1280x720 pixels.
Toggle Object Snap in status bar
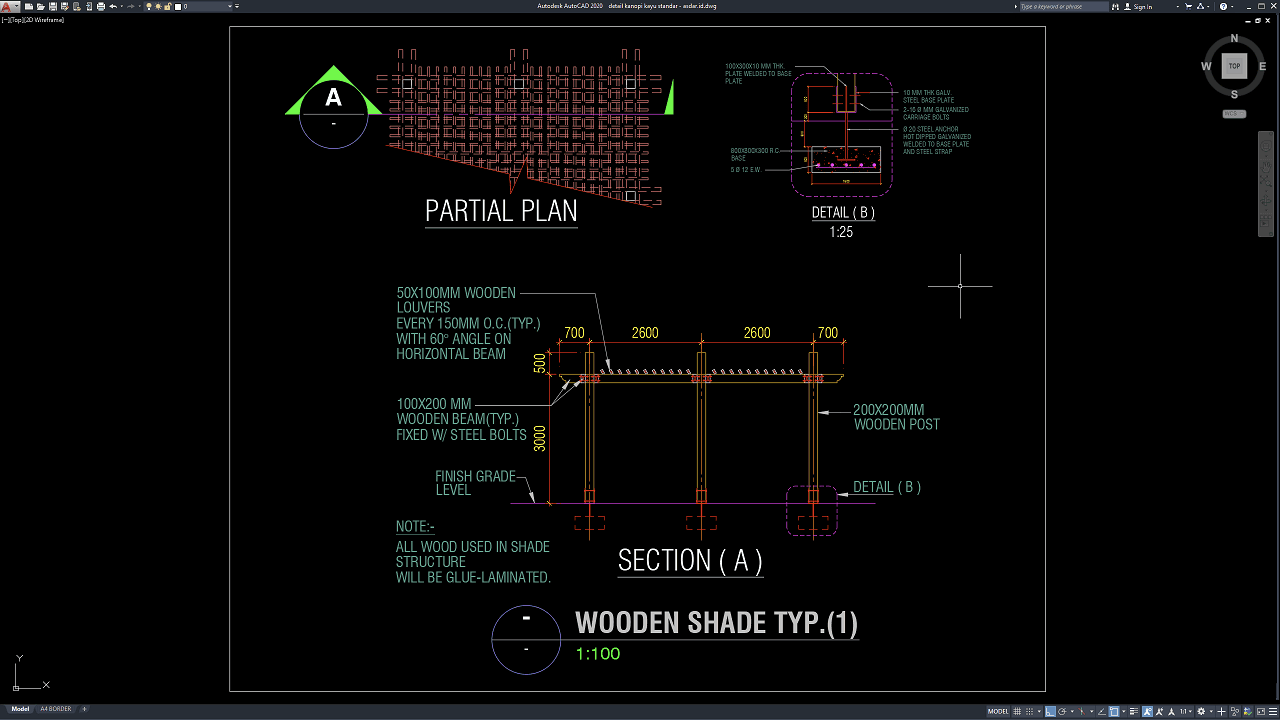point(1114,711)
